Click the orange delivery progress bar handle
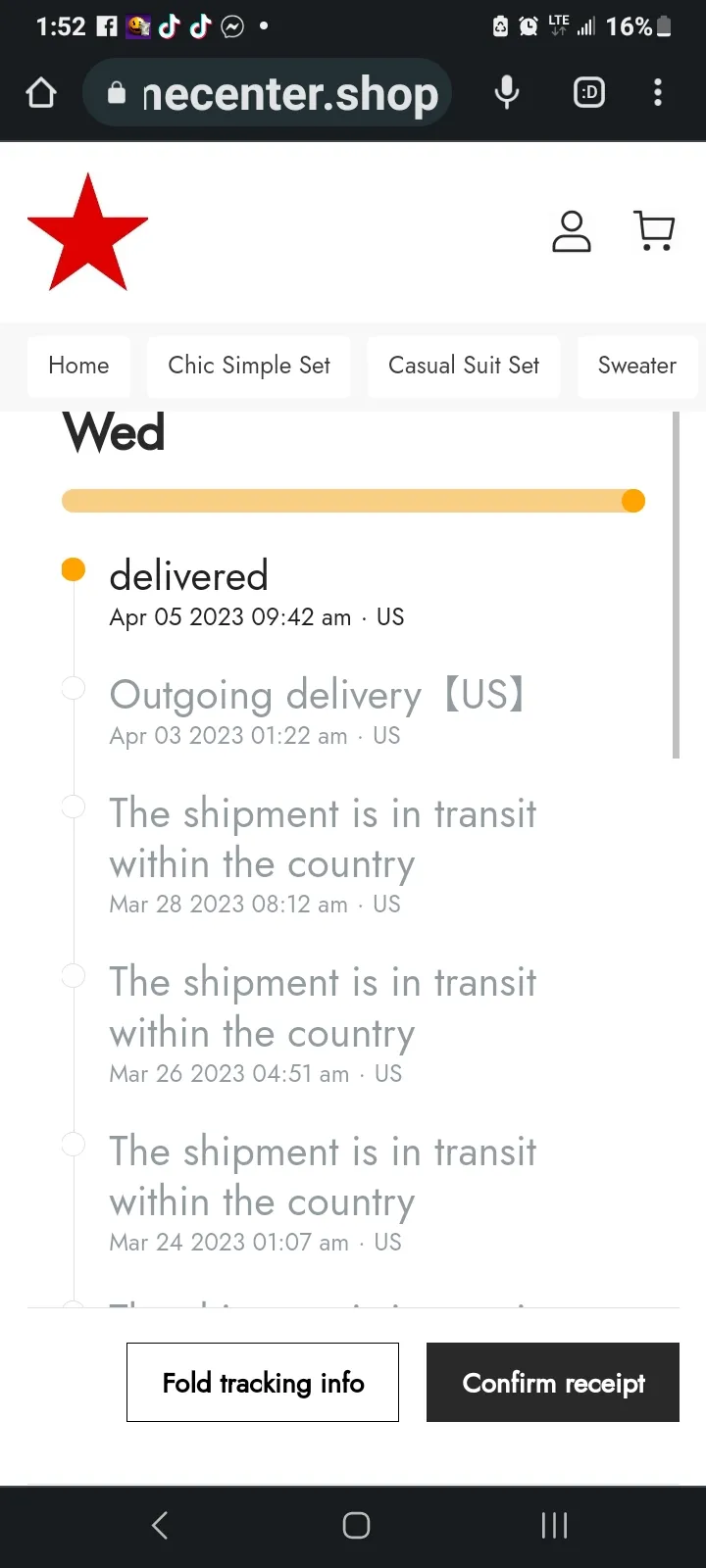The image size is (706, 1568). pyautogui.click(x=633, y=501)
